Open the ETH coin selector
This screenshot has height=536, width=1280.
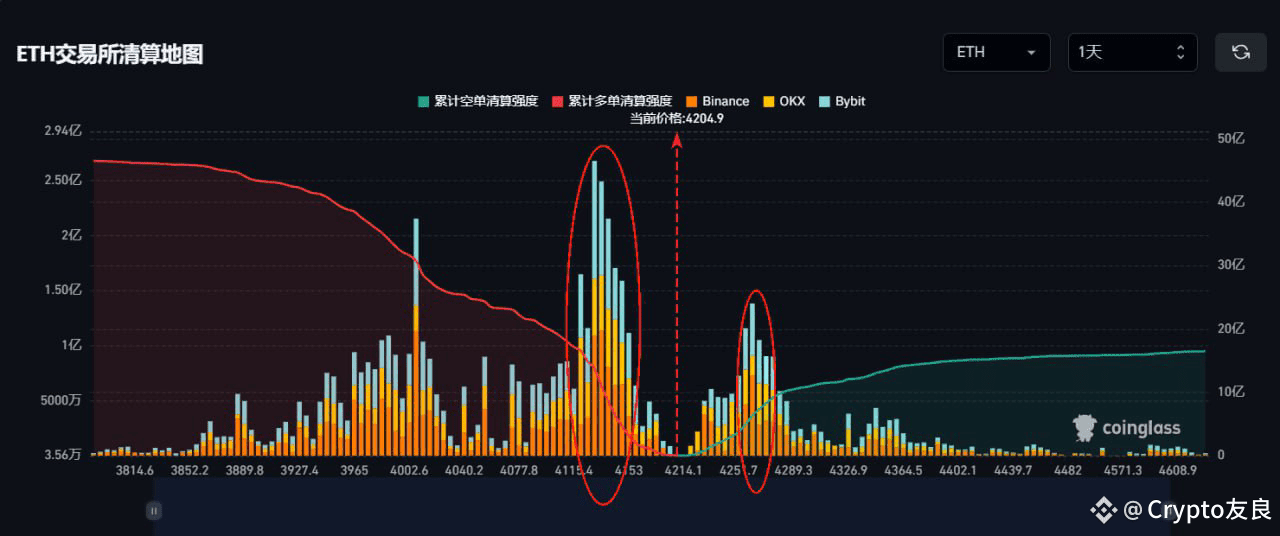tap(996, 52)
